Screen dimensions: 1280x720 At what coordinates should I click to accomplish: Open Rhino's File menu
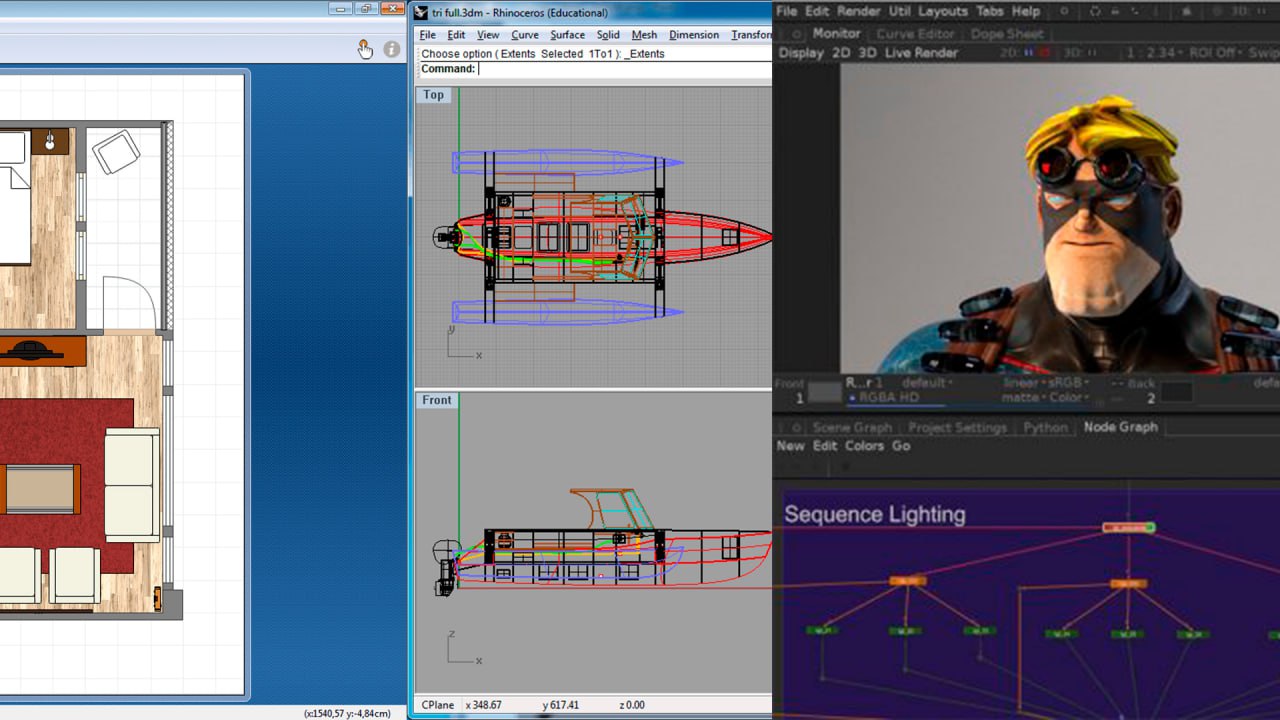tap(428, 35)
